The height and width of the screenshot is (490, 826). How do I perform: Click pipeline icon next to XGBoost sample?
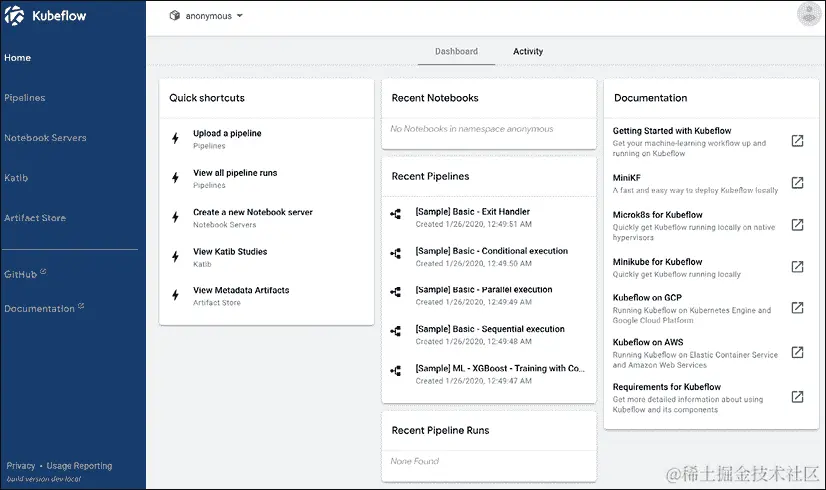pos(396,371)
